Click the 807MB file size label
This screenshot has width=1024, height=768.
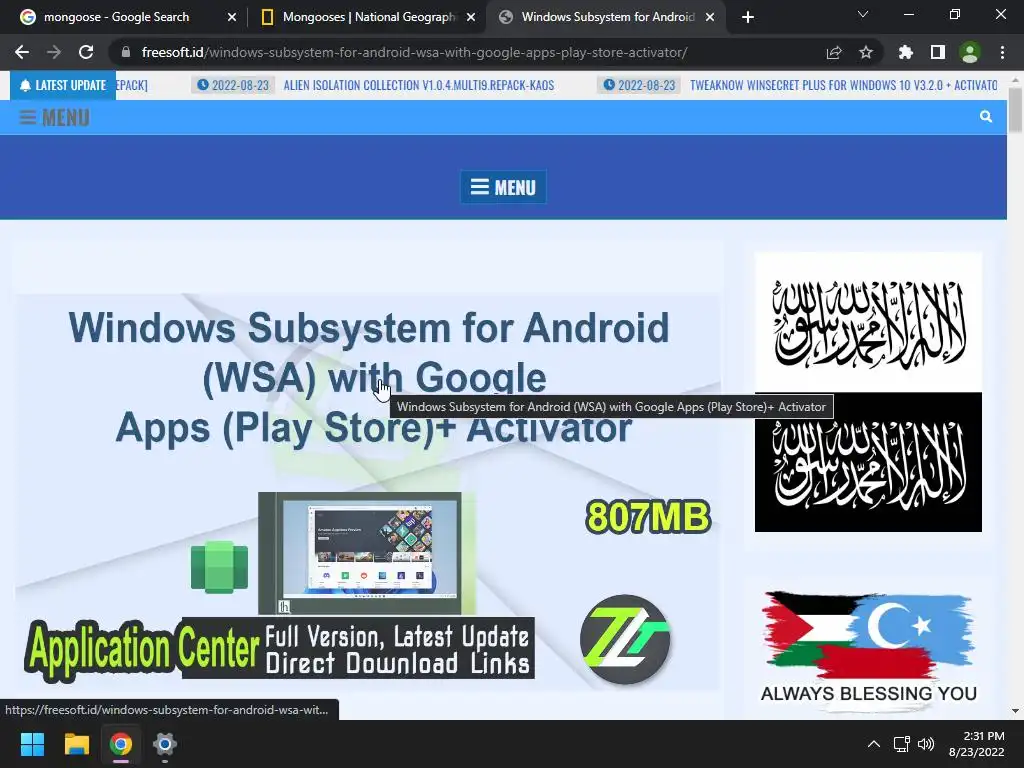coord(648,517)
